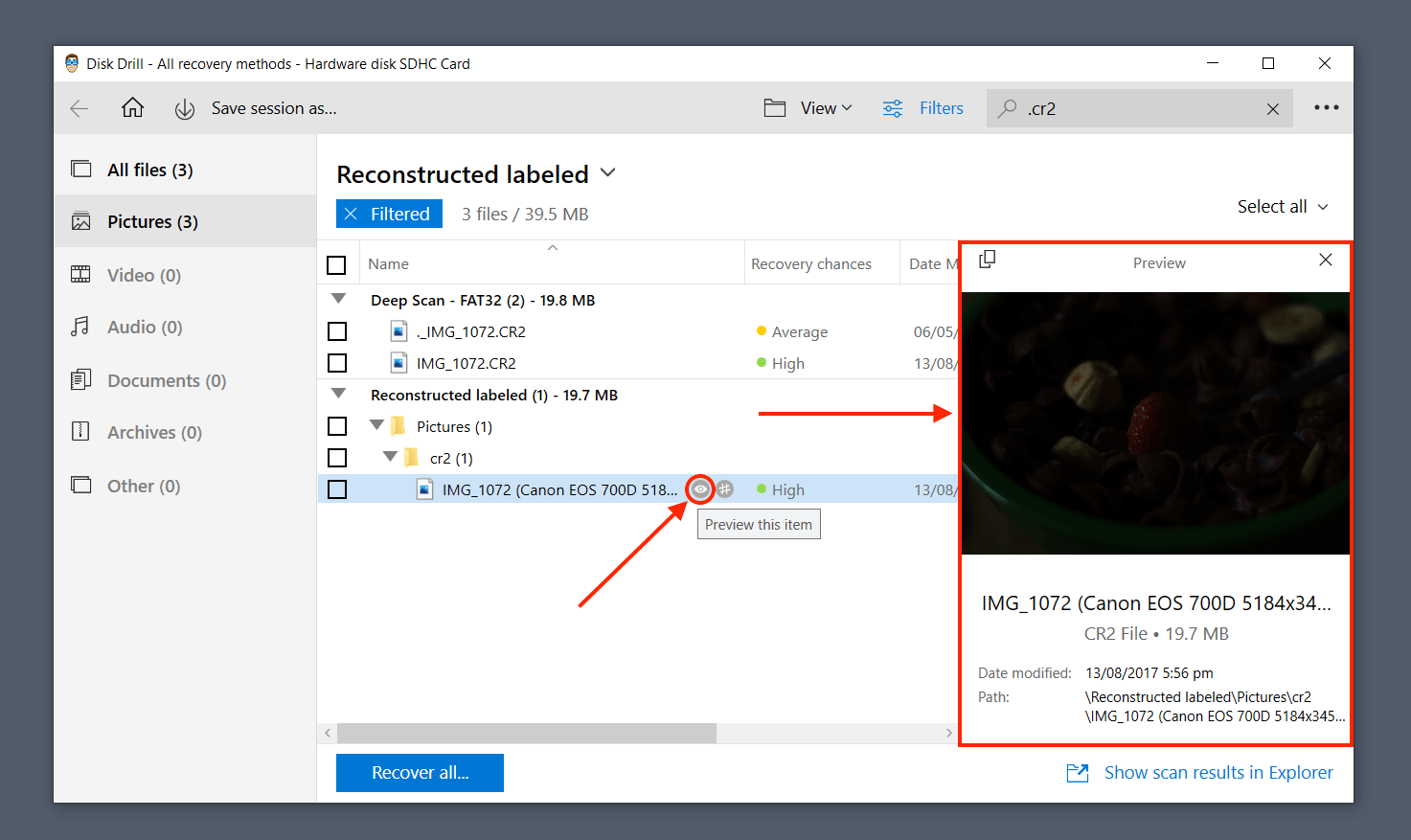Click the Pictures folder icon in the tree

(398, 426)
